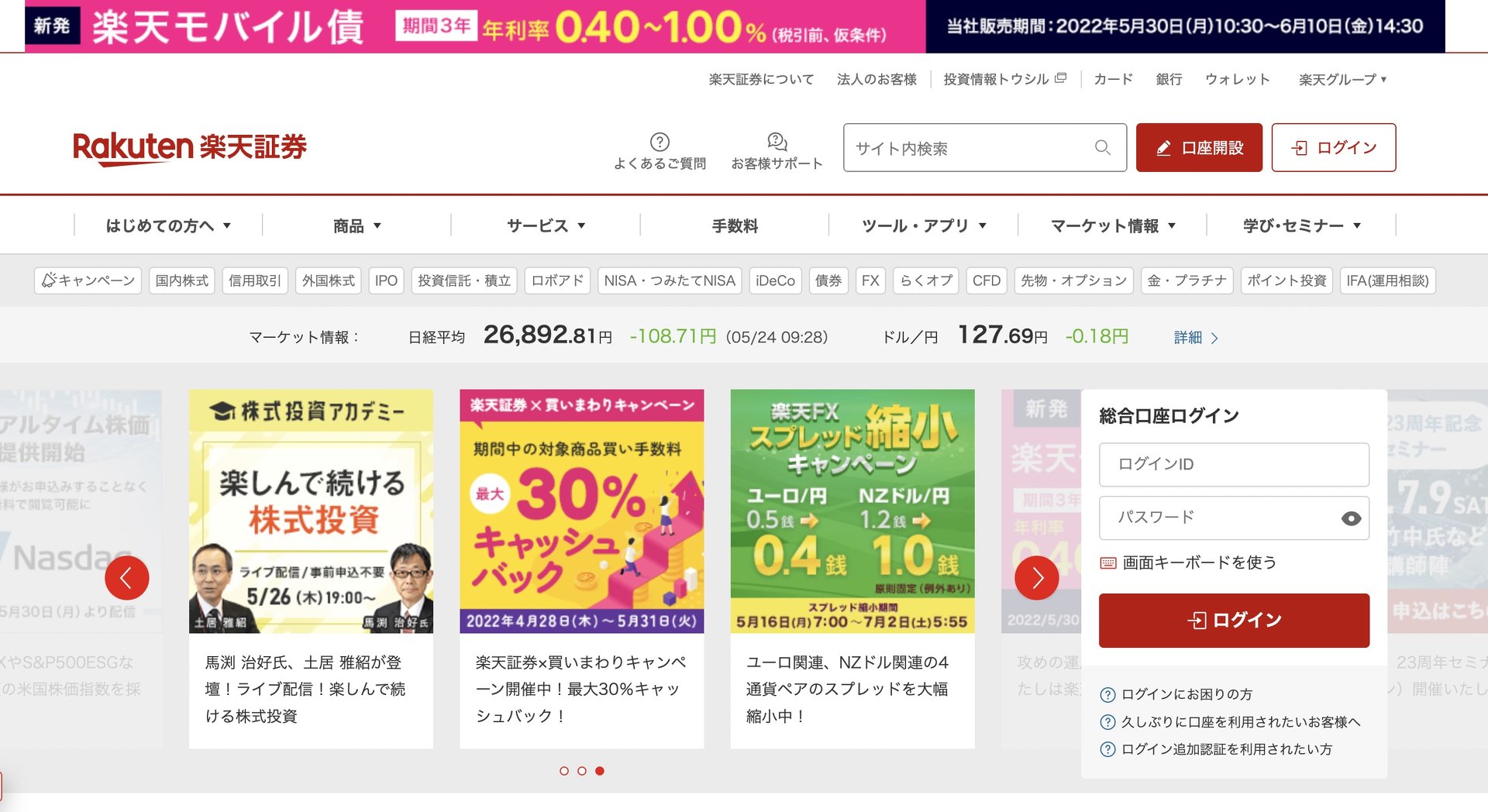Image resolution: width=1488 pixels, height=812 pixels.
Task: Click the Rakuten 楽天証券 logo
Action: pyautogui.click(x=190, y=147)
